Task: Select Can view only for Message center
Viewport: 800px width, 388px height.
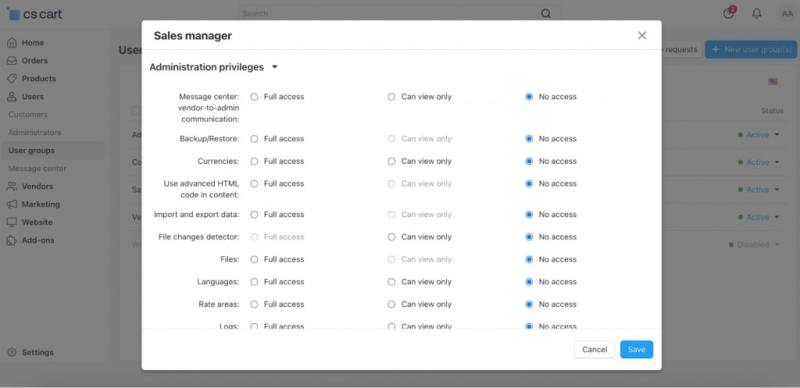Action: coord(391,96)
